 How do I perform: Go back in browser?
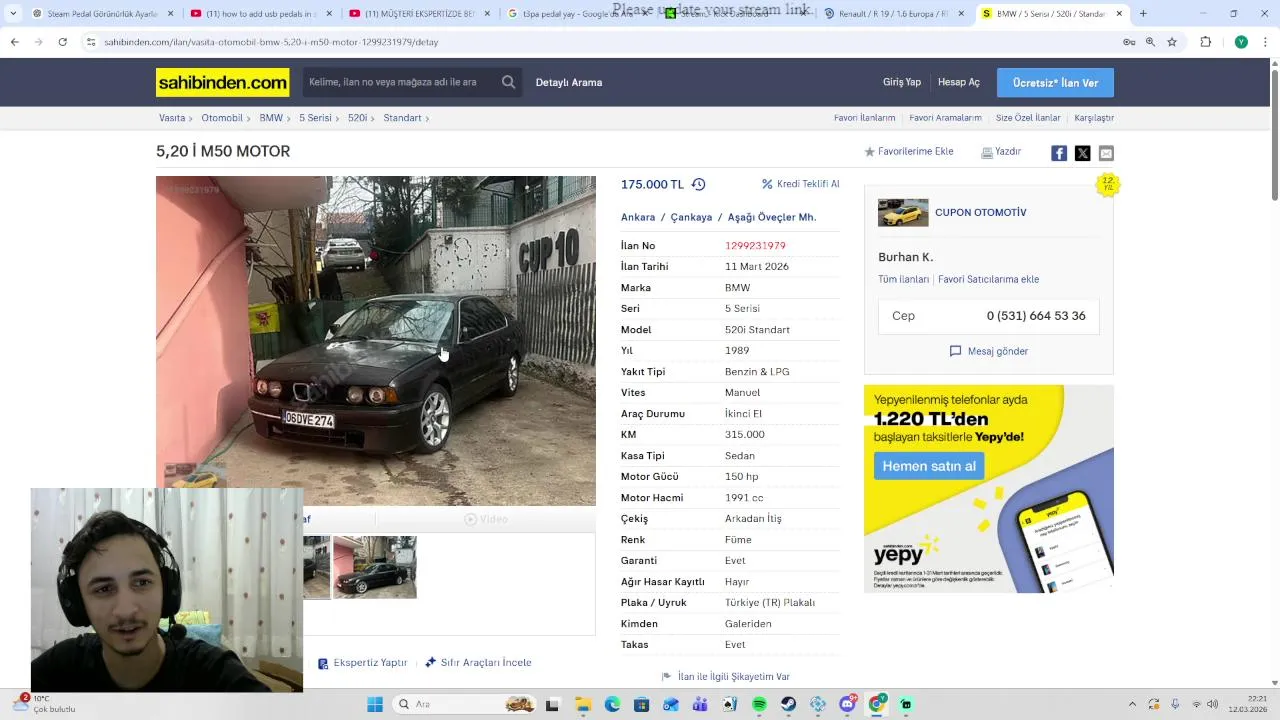14,42
